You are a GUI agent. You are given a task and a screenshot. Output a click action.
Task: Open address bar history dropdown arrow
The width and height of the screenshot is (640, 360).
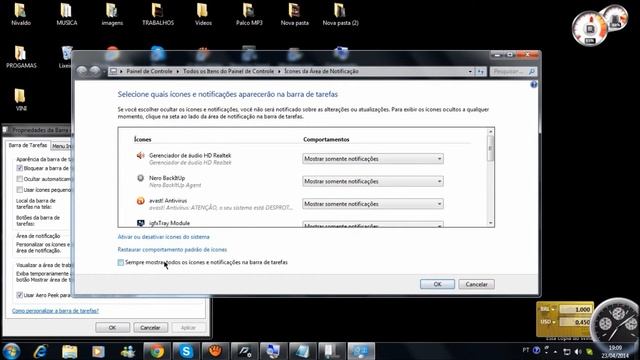tap(470, 71)
